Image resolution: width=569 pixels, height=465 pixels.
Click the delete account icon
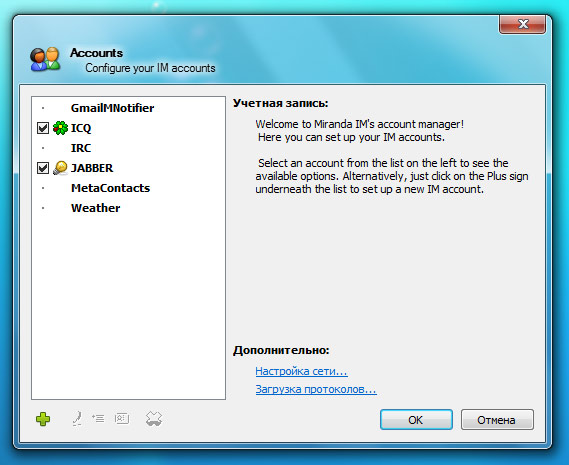point(154,419)
